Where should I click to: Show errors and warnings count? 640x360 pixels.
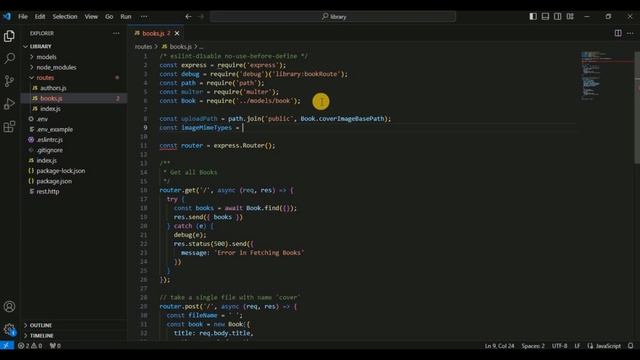click(30, 346)
